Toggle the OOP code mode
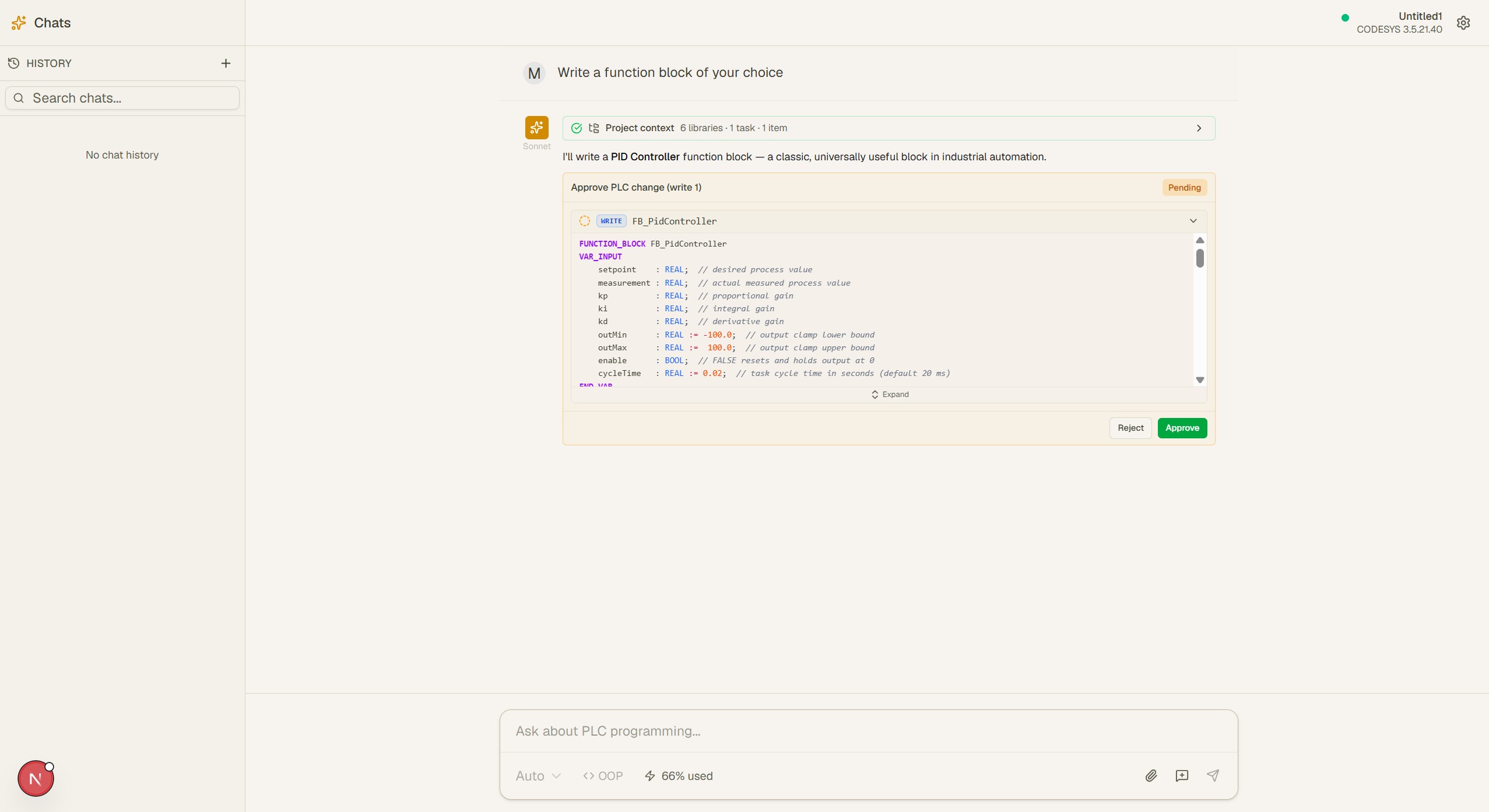 click(x=603, y=776)
